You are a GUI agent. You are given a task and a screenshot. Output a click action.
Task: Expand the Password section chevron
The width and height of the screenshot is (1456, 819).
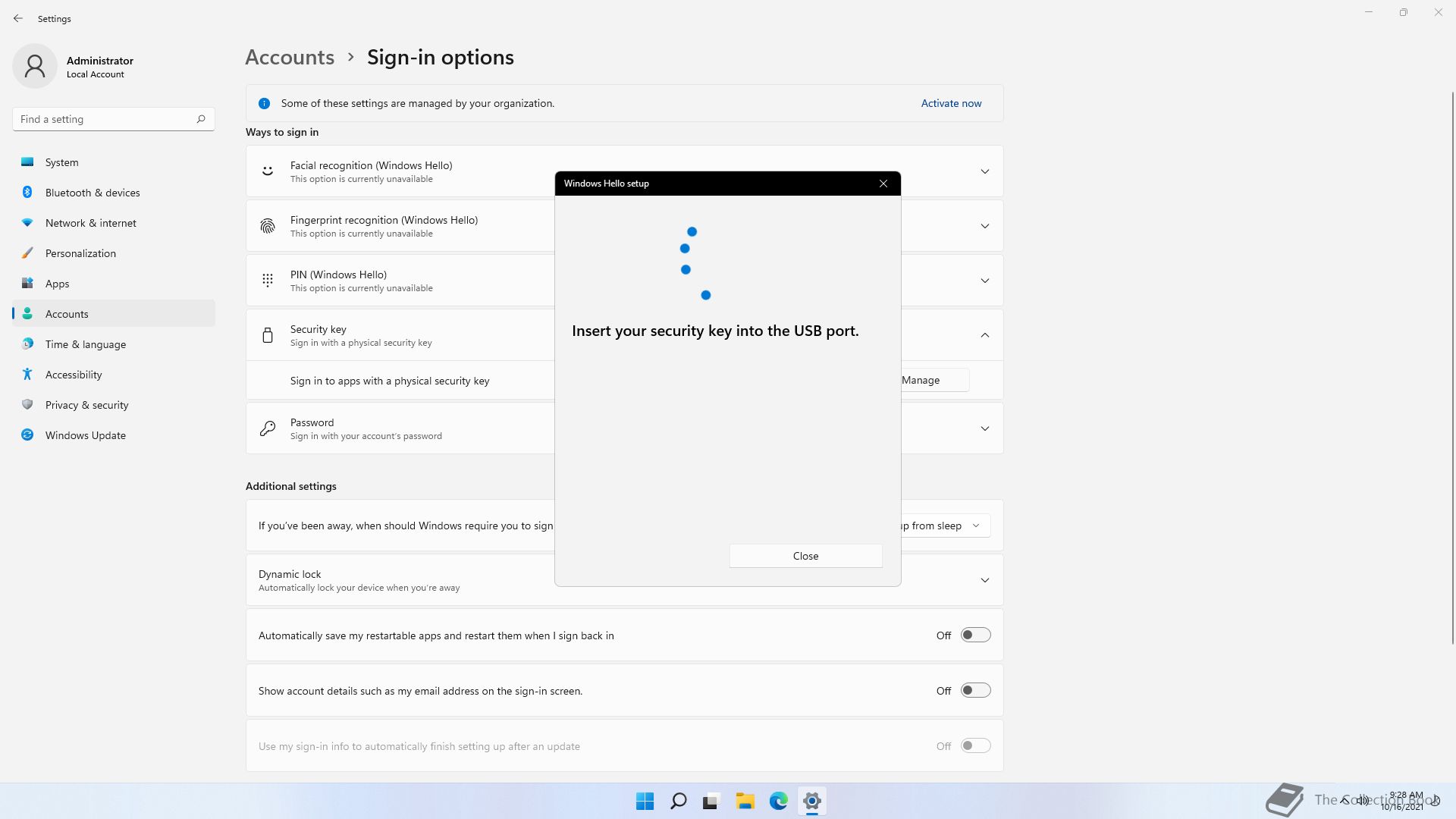(985, 428)
